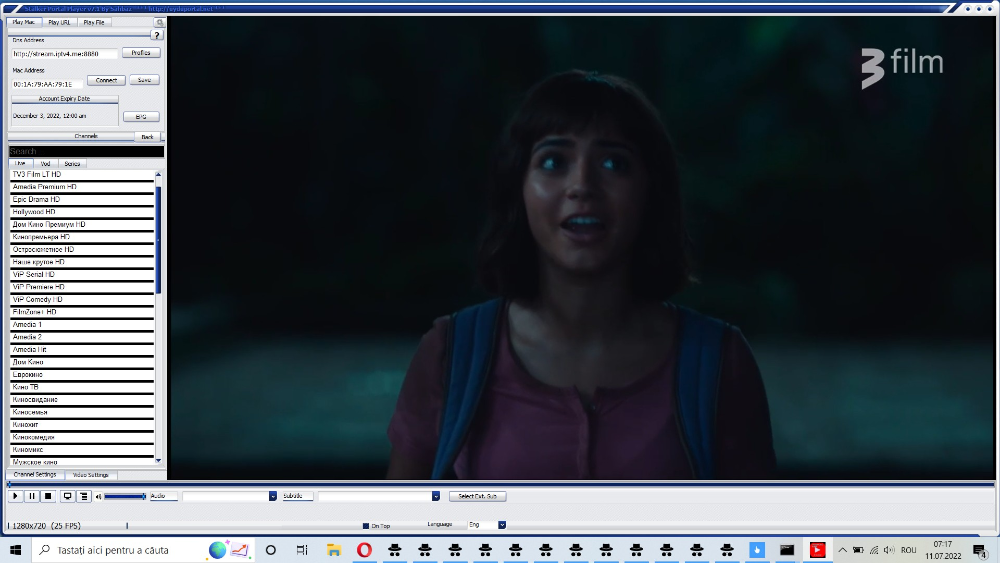Select Дом Кино channel
1000x563 pixels.
82,362
